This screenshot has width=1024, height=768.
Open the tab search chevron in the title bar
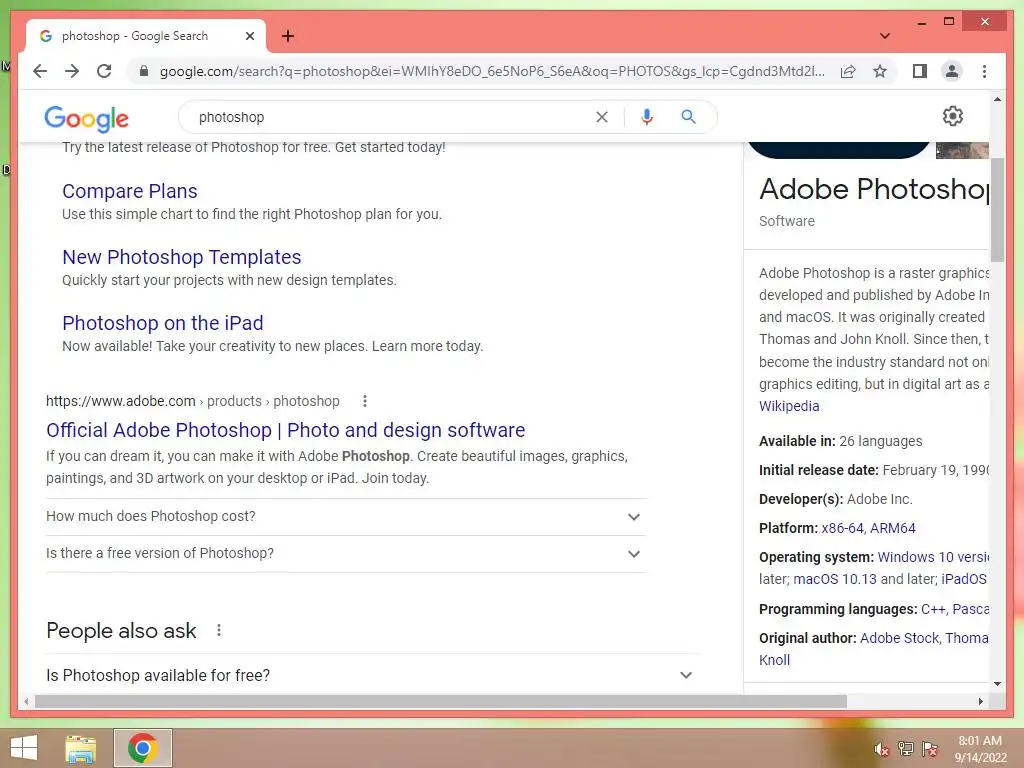(885, 36)
